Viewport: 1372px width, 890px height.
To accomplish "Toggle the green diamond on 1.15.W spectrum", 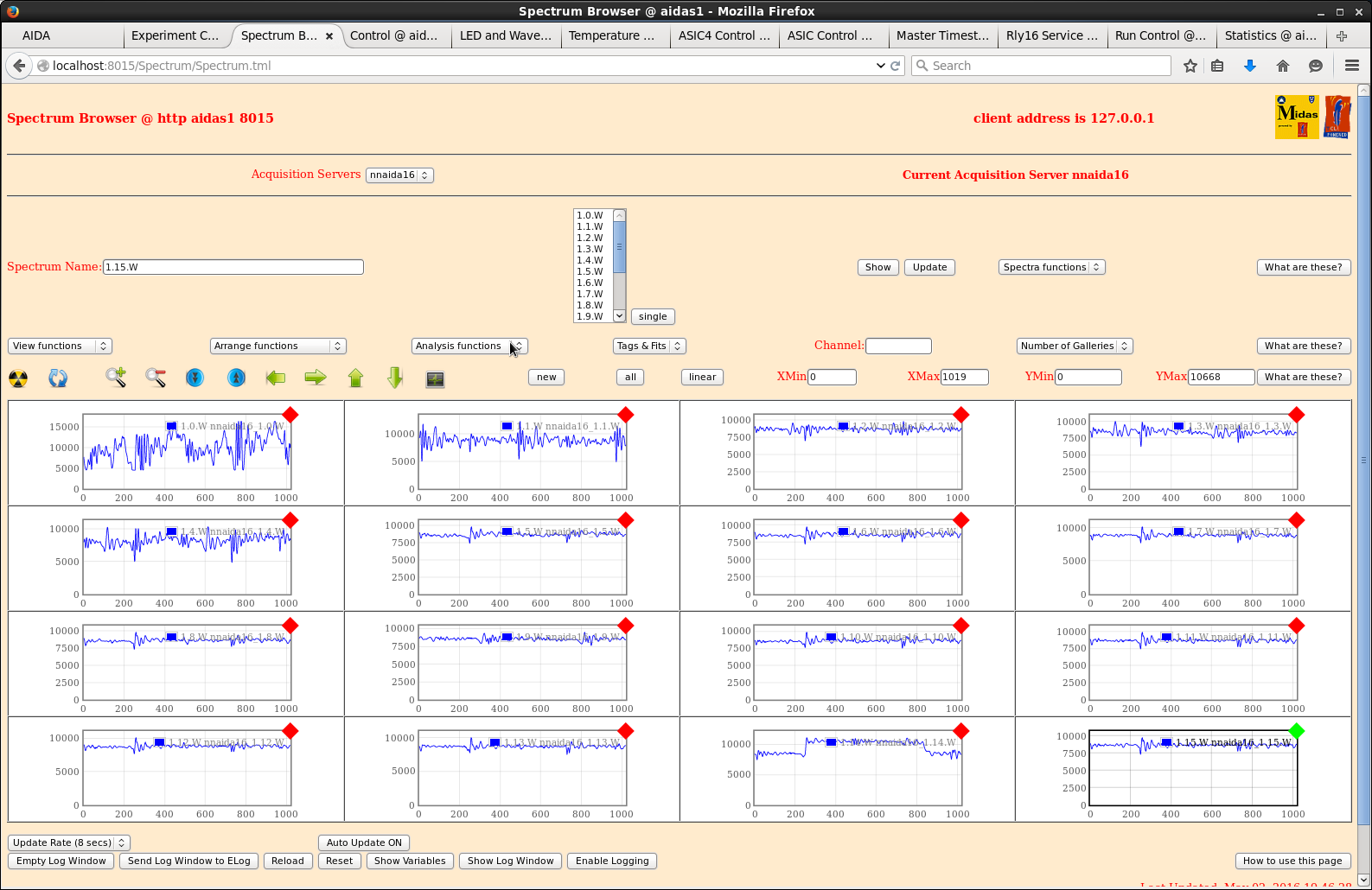I will point(1296,731).
